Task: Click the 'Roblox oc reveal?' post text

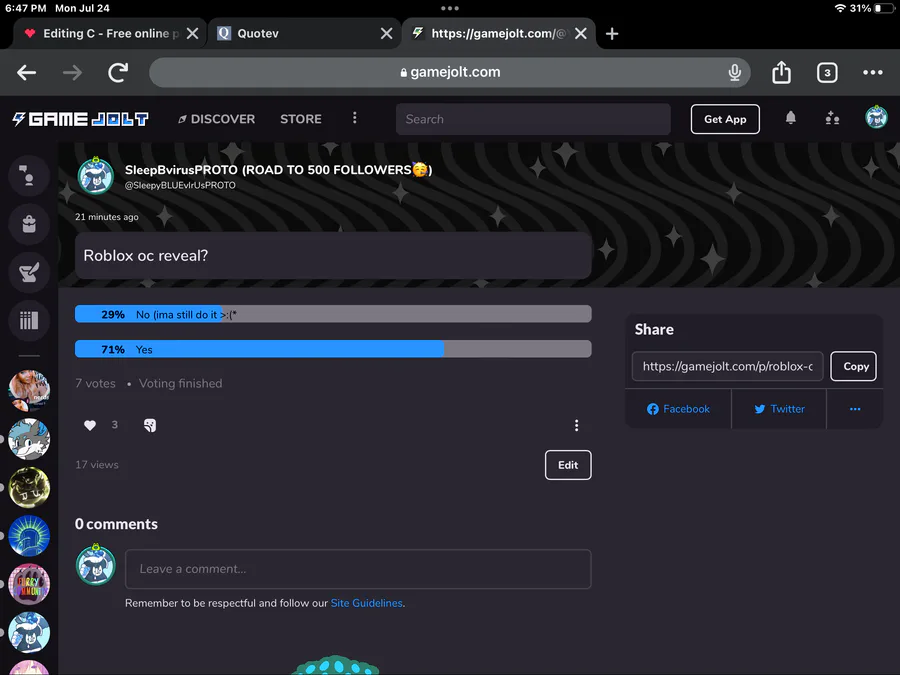Action: [x=146, y=255]
